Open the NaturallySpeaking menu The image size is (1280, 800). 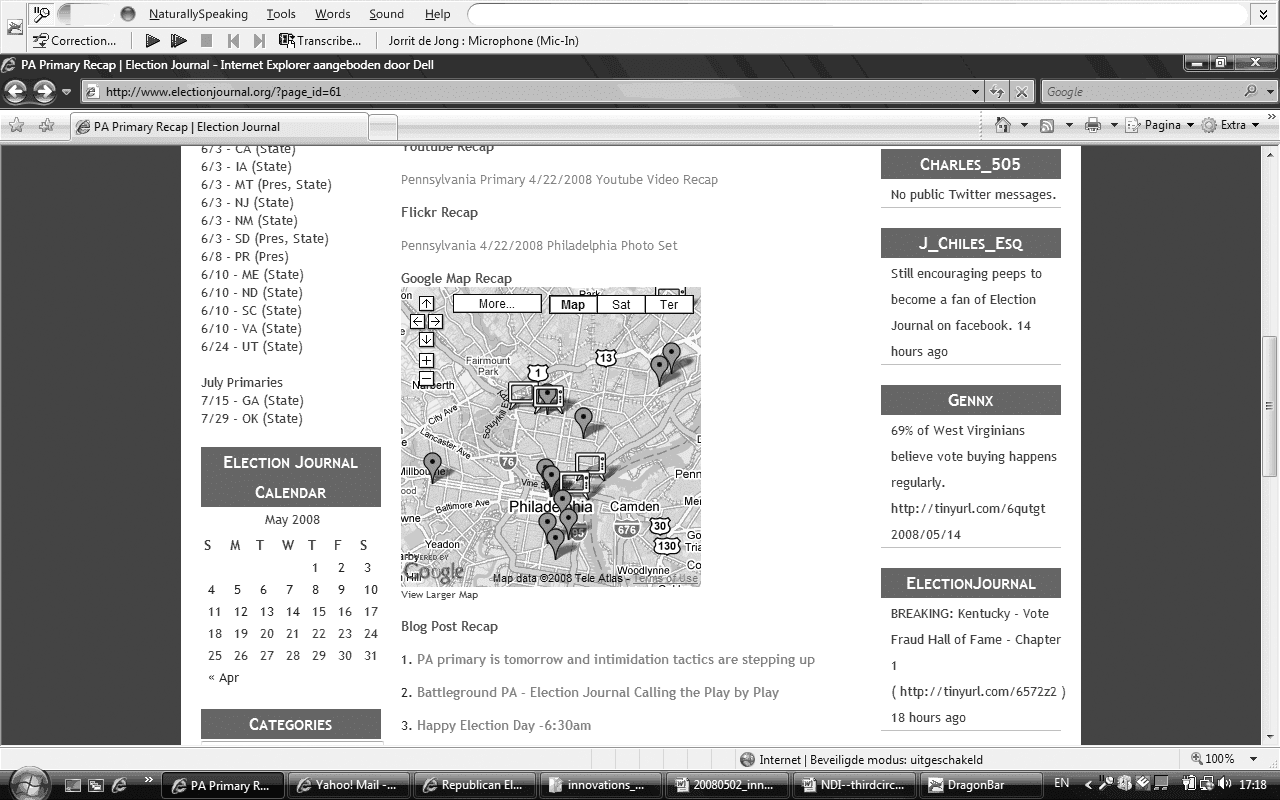198,14
